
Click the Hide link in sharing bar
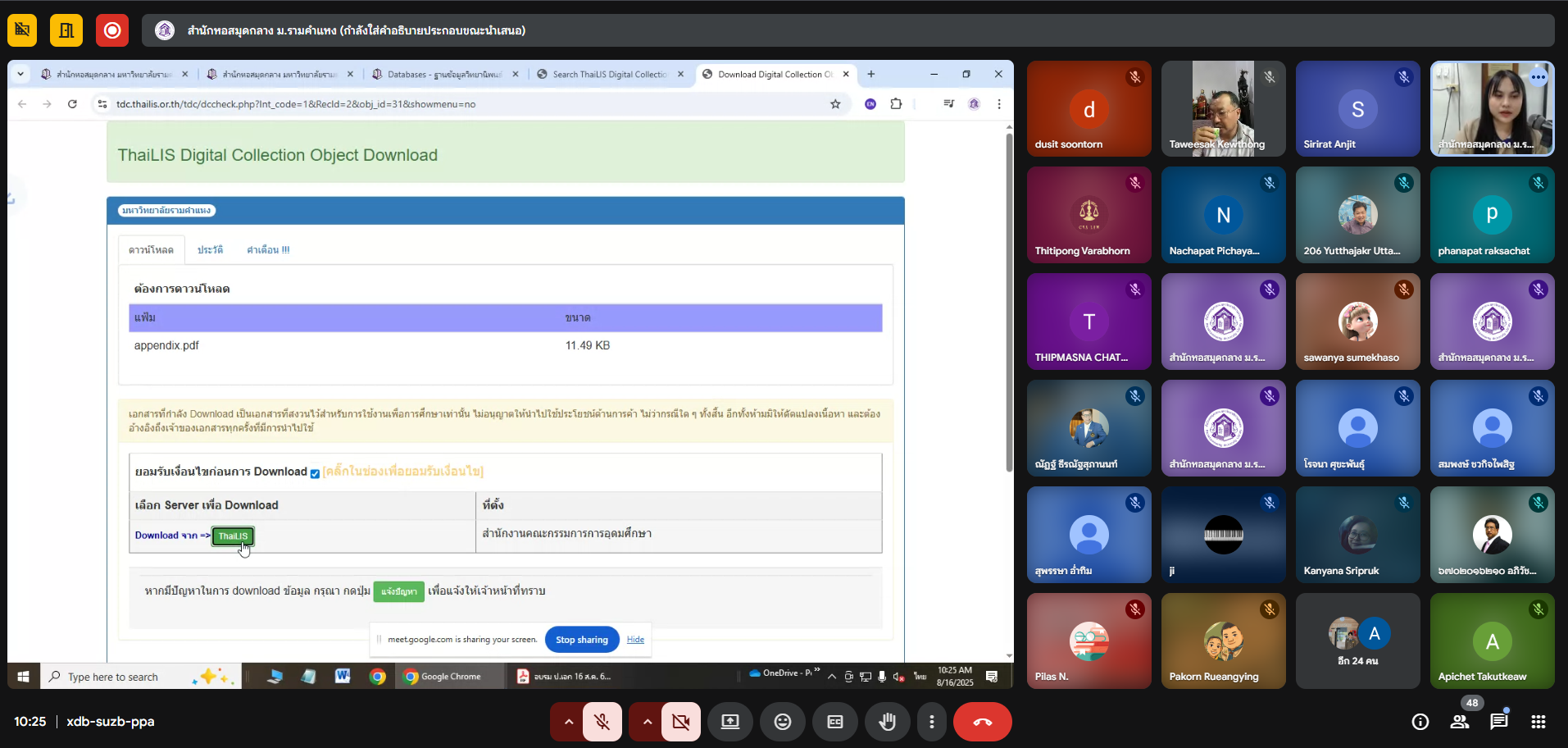tap(635, 640)
